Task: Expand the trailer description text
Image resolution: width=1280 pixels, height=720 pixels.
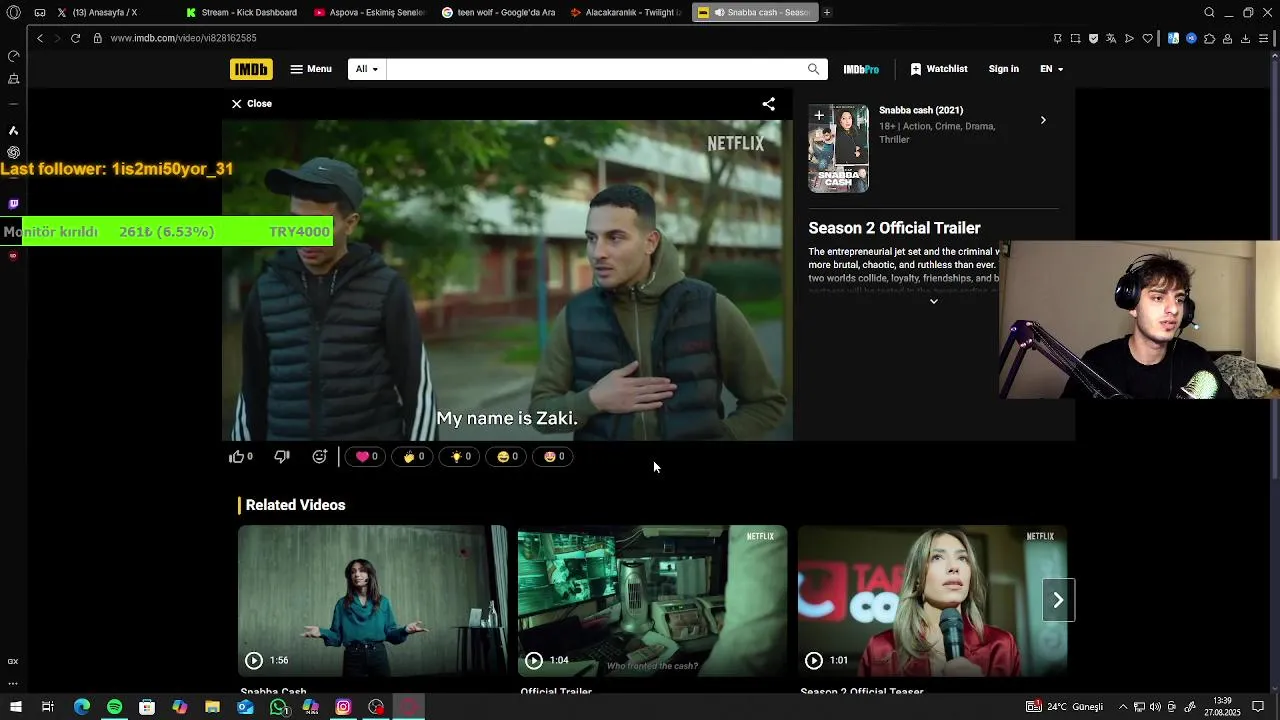Action: 933,301
